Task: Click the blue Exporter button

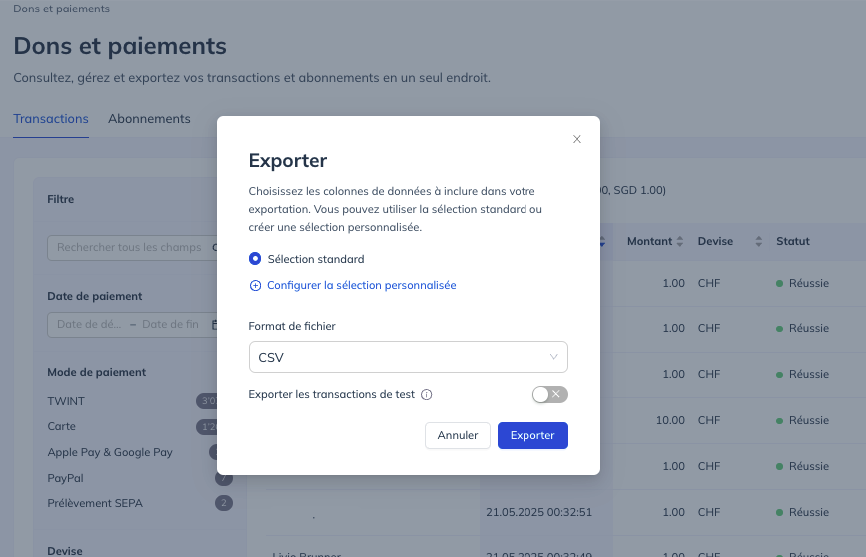Action: (x=532, y=436)
